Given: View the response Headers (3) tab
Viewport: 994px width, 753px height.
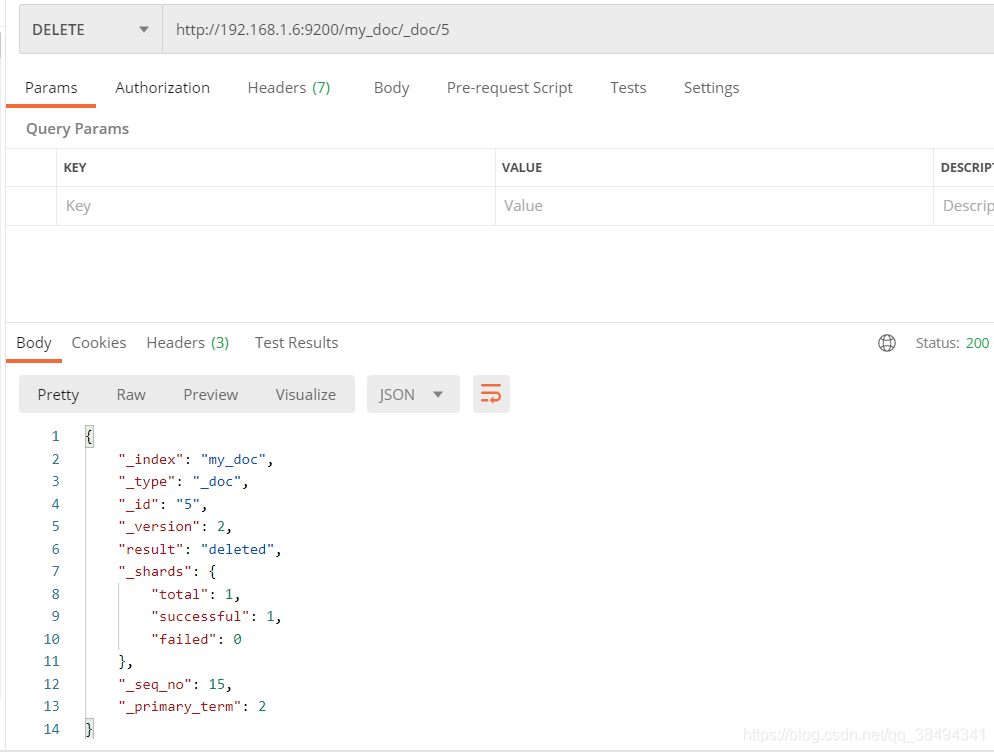Looking at the screenshot, I should [187, 343].
